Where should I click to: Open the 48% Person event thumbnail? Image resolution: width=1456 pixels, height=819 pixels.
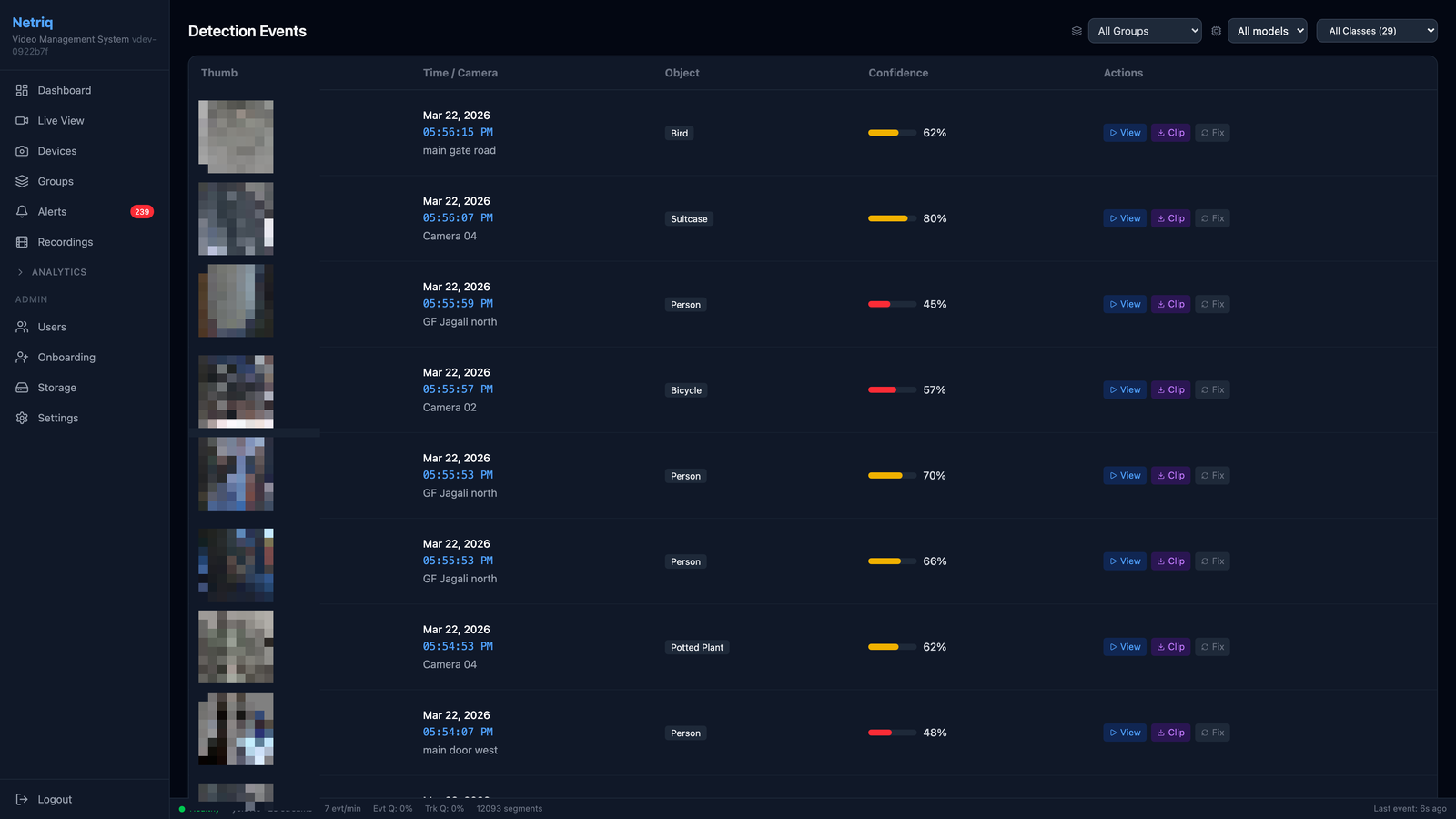click(236, 729)
